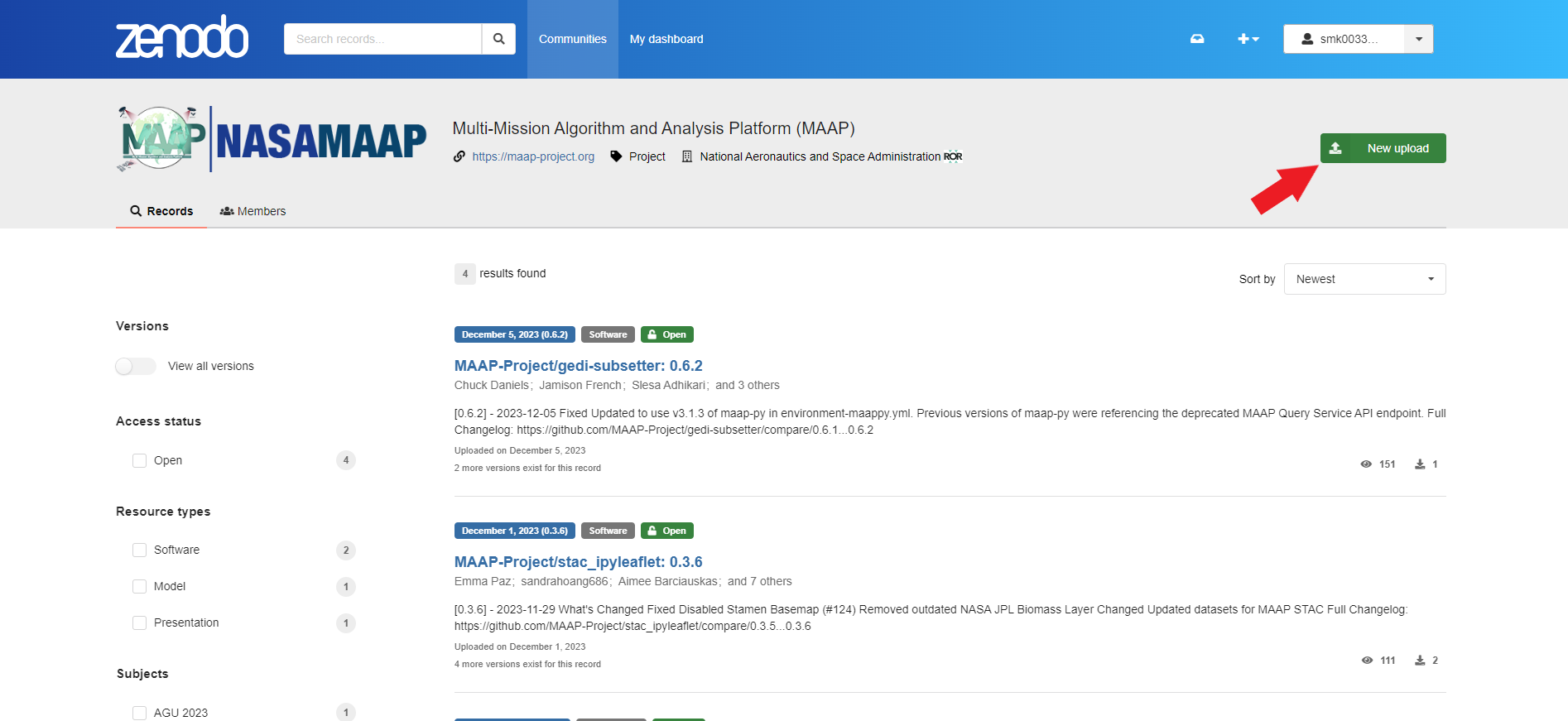Click author Emma Paz
This screenshot has height=721, width=1568.
(x=483, y=581)
